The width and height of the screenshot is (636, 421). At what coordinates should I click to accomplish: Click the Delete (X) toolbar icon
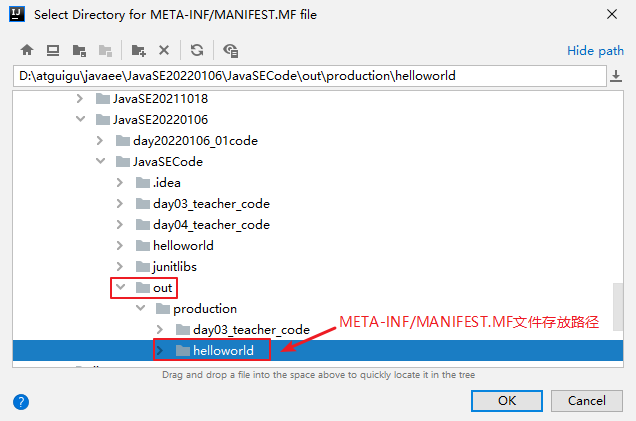click(x=164, y=50)
